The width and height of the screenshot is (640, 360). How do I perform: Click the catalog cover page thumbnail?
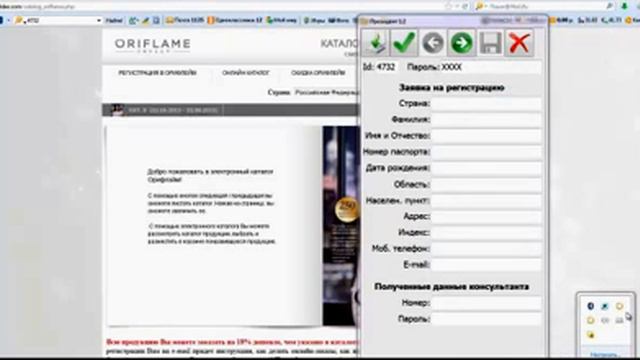click(x=341, y=226)
